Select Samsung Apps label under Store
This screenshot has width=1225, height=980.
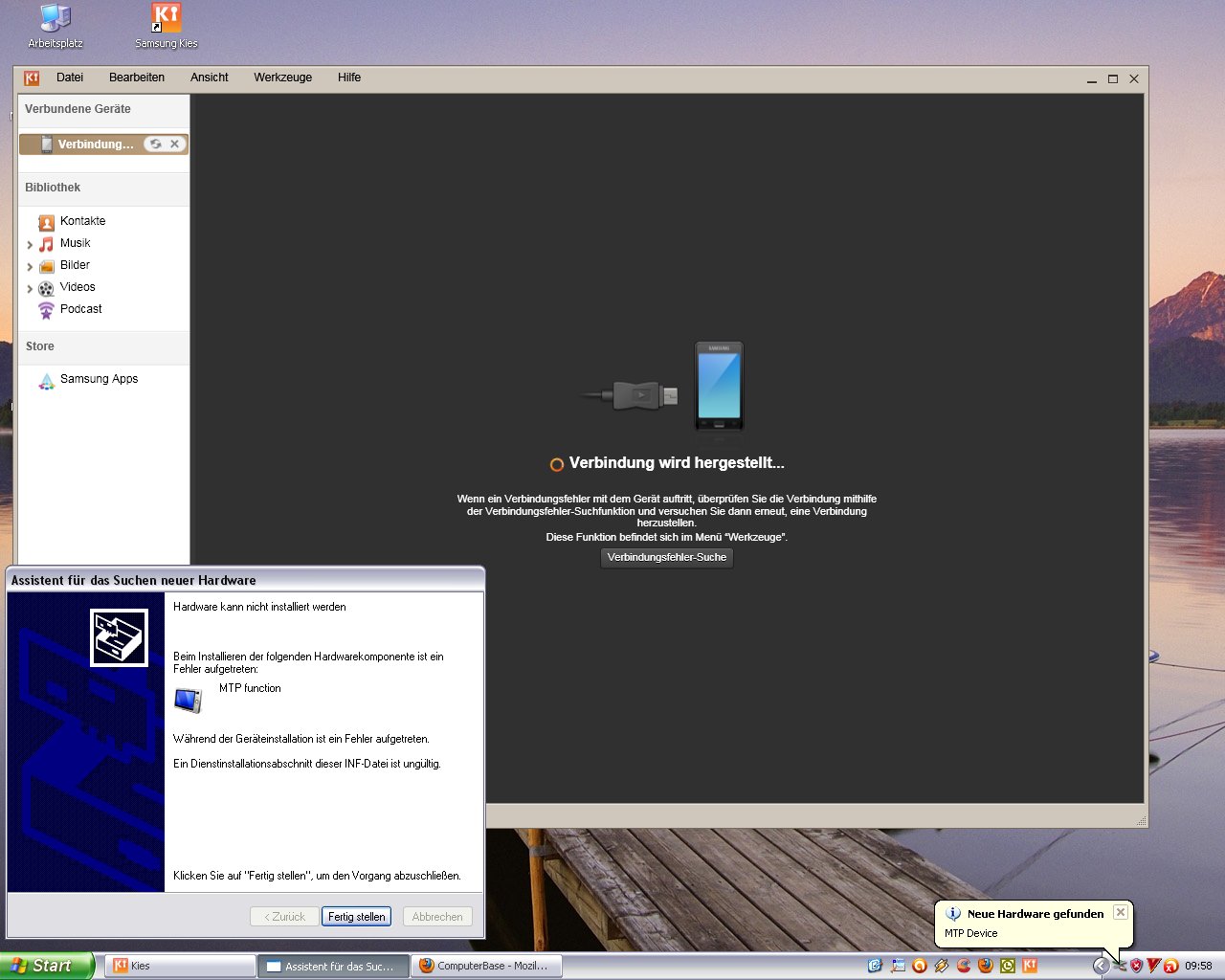tap(100, 379)
